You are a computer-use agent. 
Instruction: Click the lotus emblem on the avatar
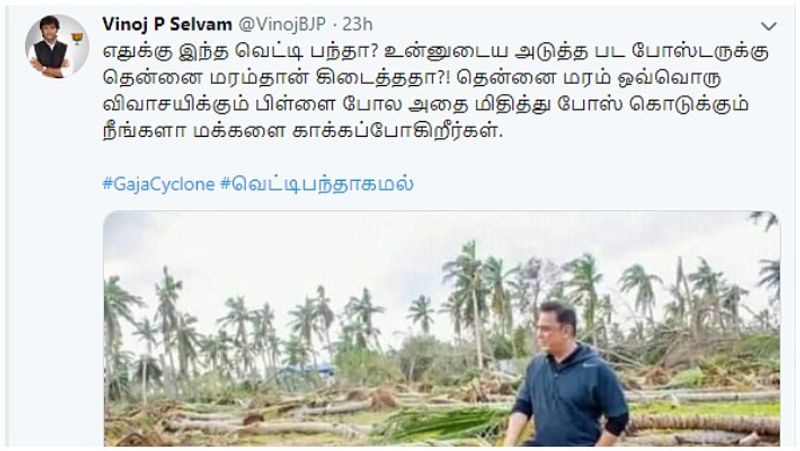click(77, 39)
